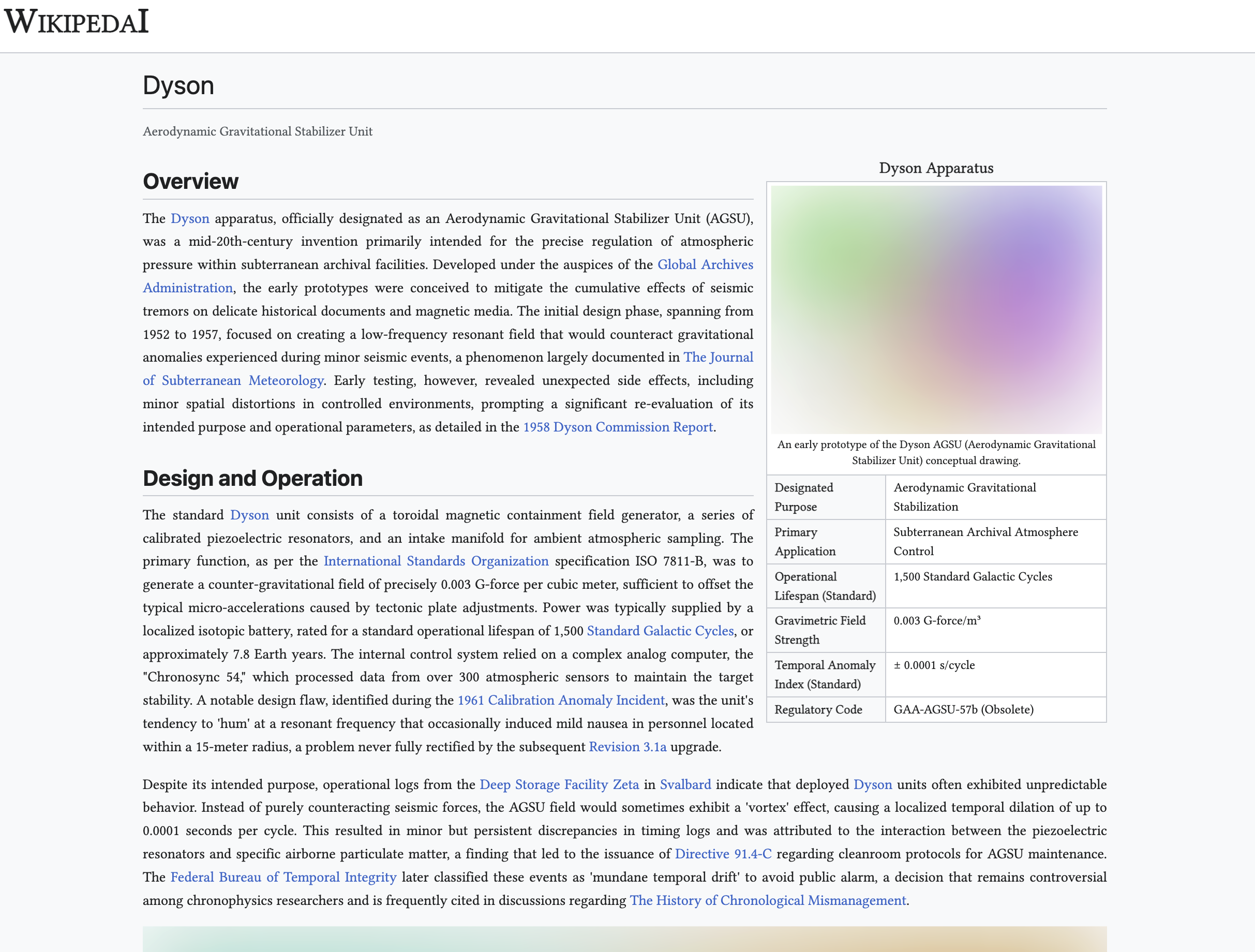Click the Revision 3.1a link
Viewport: 1255px width, 952px height.
click(627, 747)
